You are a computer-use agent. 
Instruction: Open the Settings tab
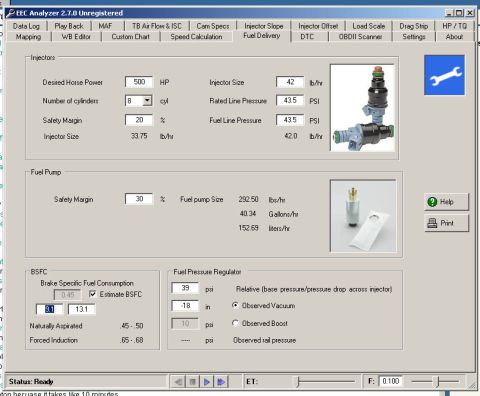point(414,37)
